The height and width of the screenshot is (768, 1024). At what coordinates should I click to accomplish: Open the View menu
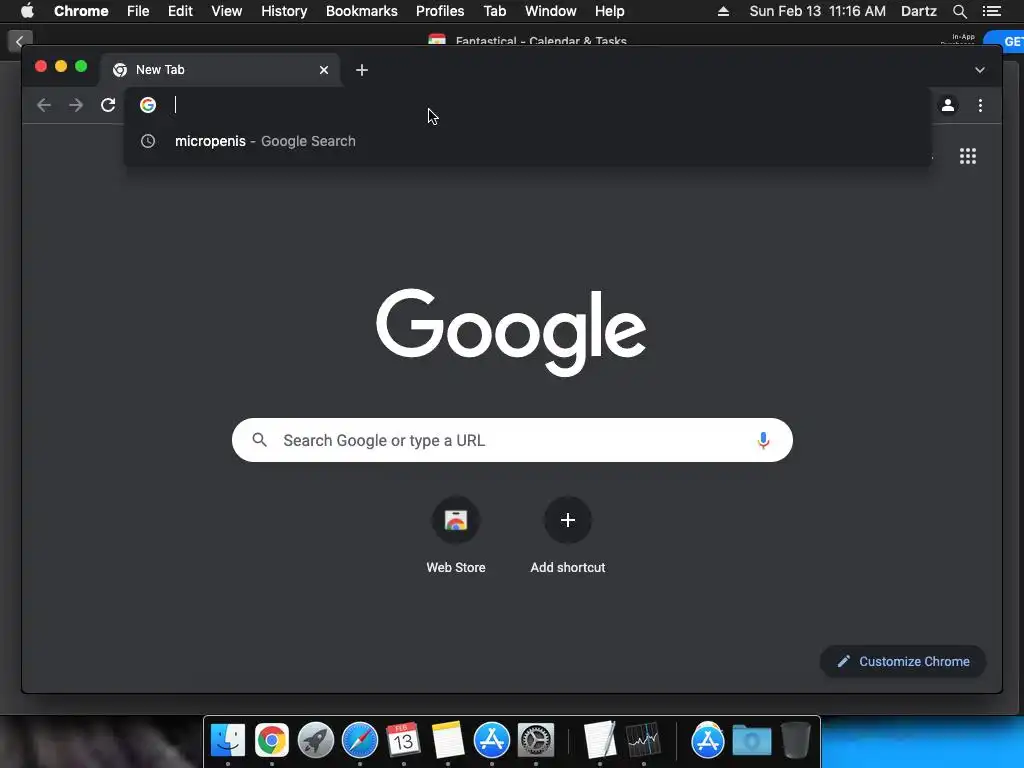pyautogui.click(x=227, y=11)
